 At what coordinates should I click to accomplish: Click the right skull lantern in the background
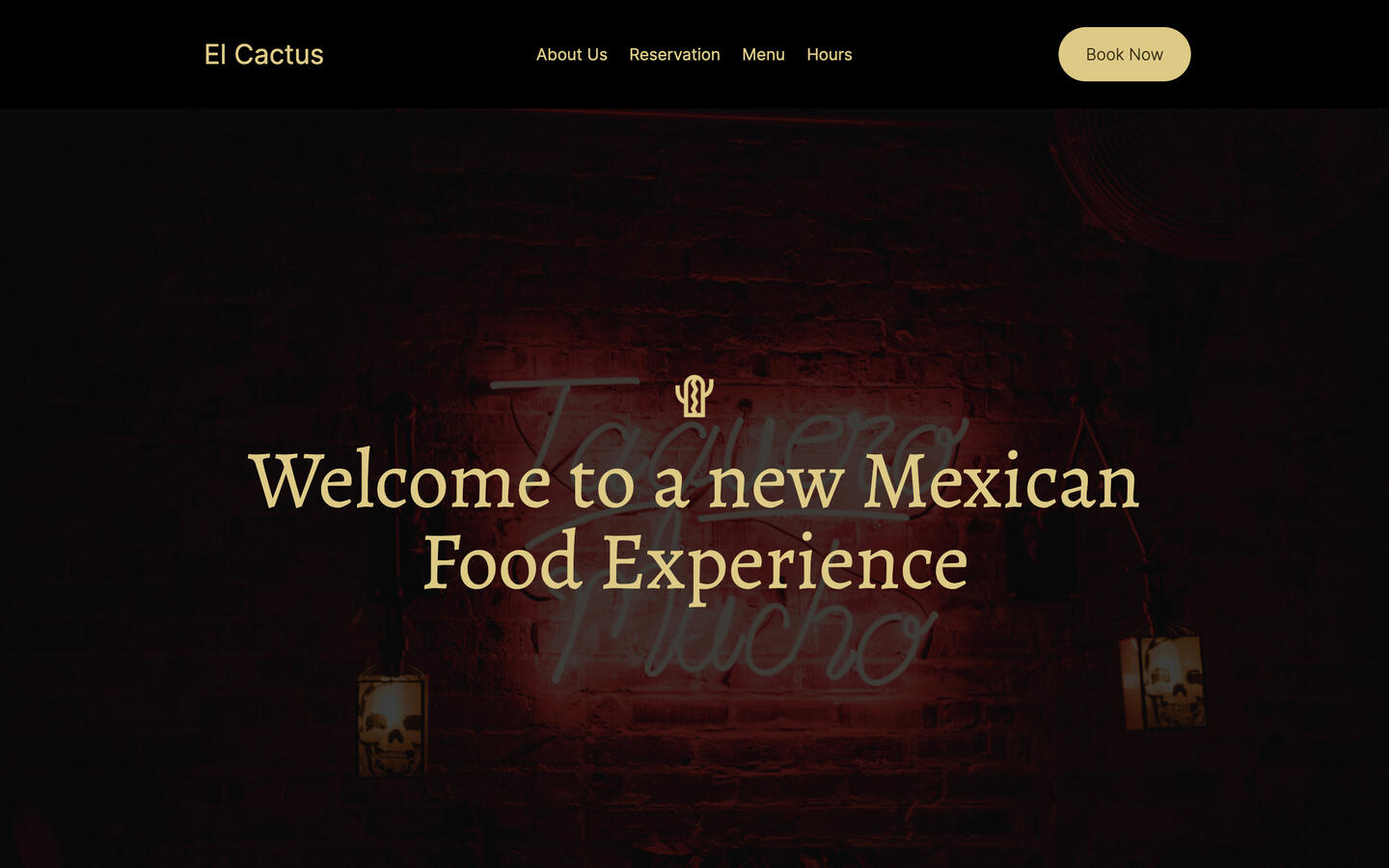coord(1162,681)
